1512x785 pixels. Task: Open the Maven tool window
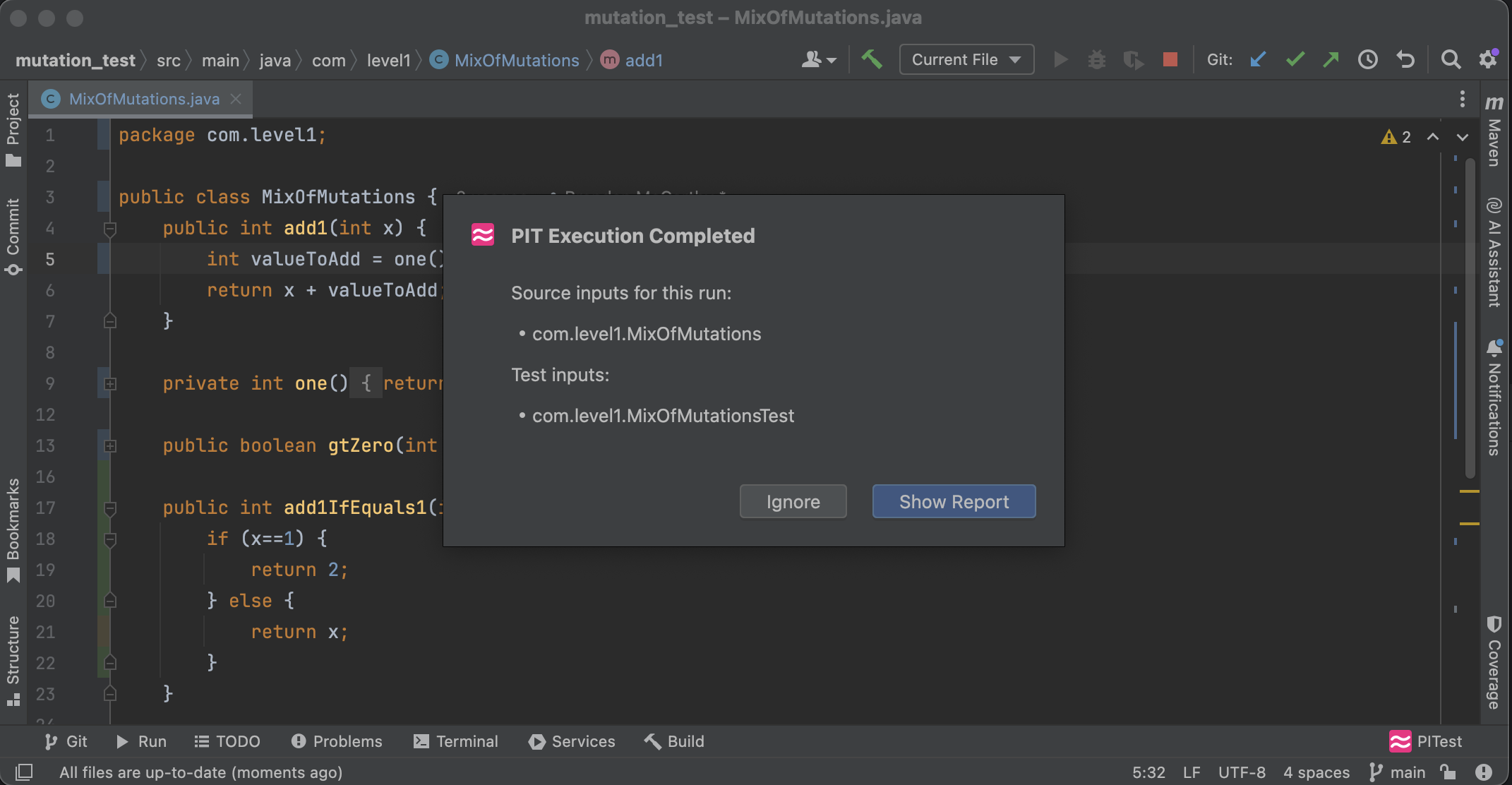click(x=1494, y=131)
